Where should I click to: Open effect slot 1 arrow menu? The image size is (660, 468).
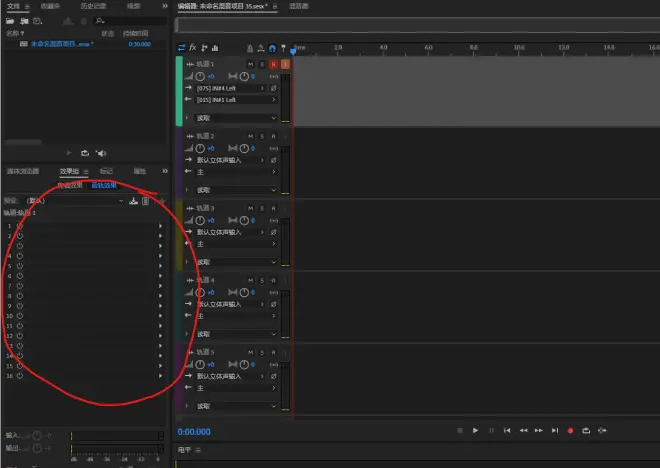[x=160, y=226]
